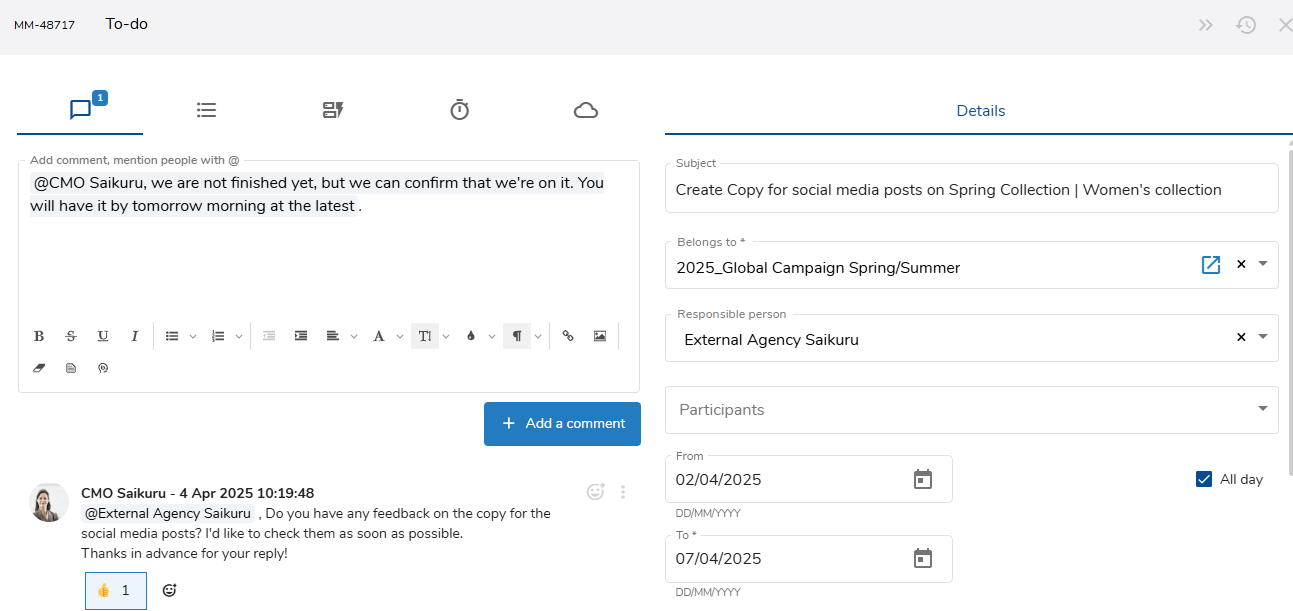This screenshot has width=1293, height=611.
Task: Click the font family icon
Action: click(379, 336)
